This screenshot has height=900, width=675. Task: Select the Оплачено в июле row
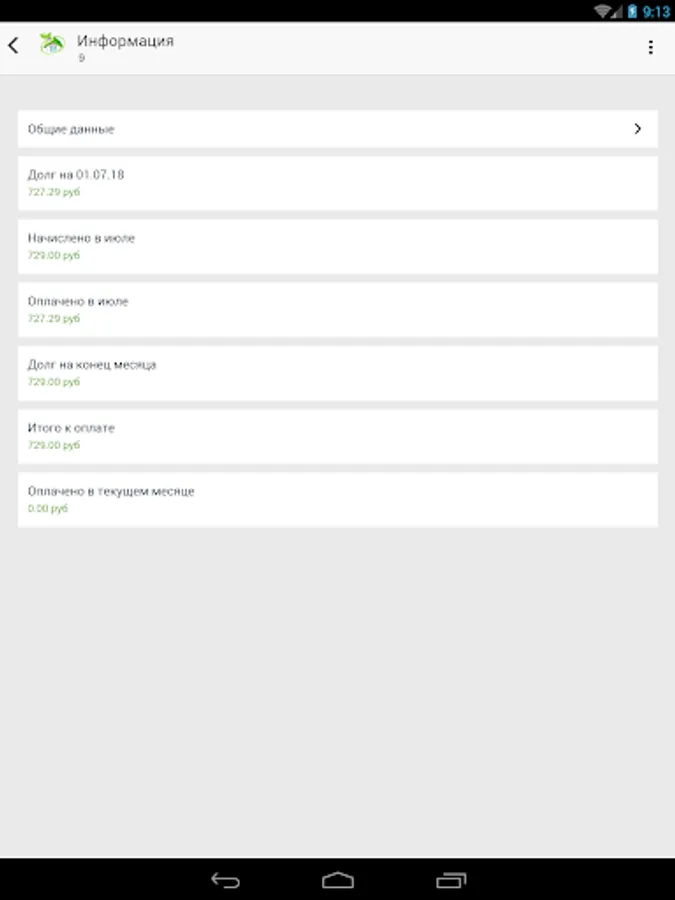(337, 310)
